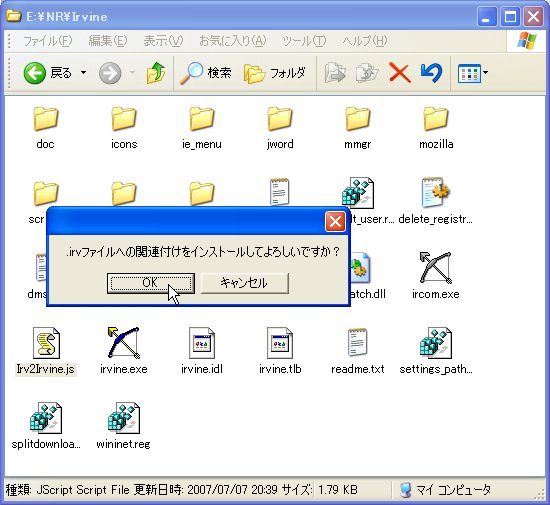This screenshot has height=505, width=550.
Task: Expand the Back history dropdown arrow
Action: [x=83, y=73]
